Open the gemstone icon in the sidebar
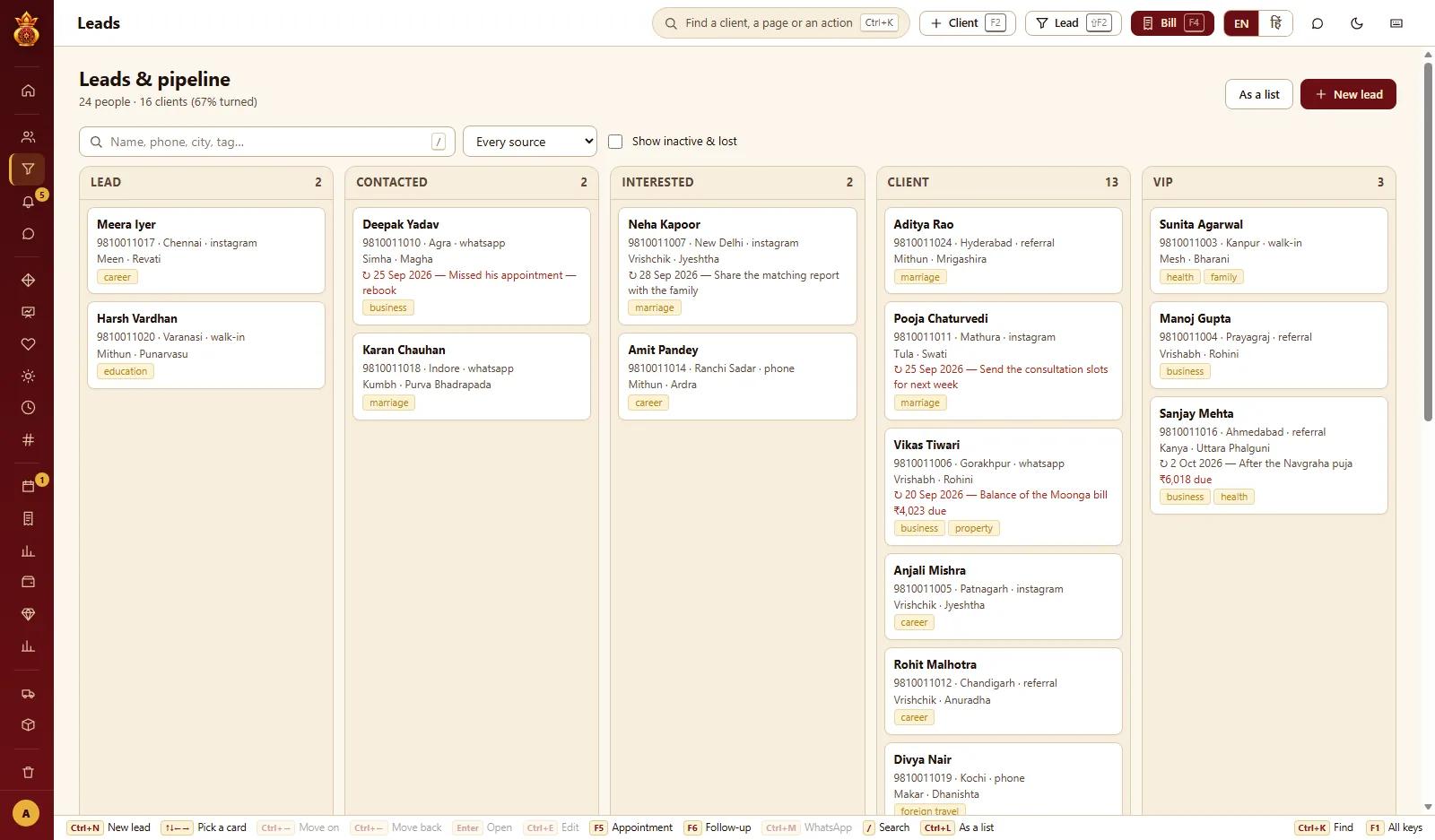Screen dimensions: 1435x840 [28, 614]
